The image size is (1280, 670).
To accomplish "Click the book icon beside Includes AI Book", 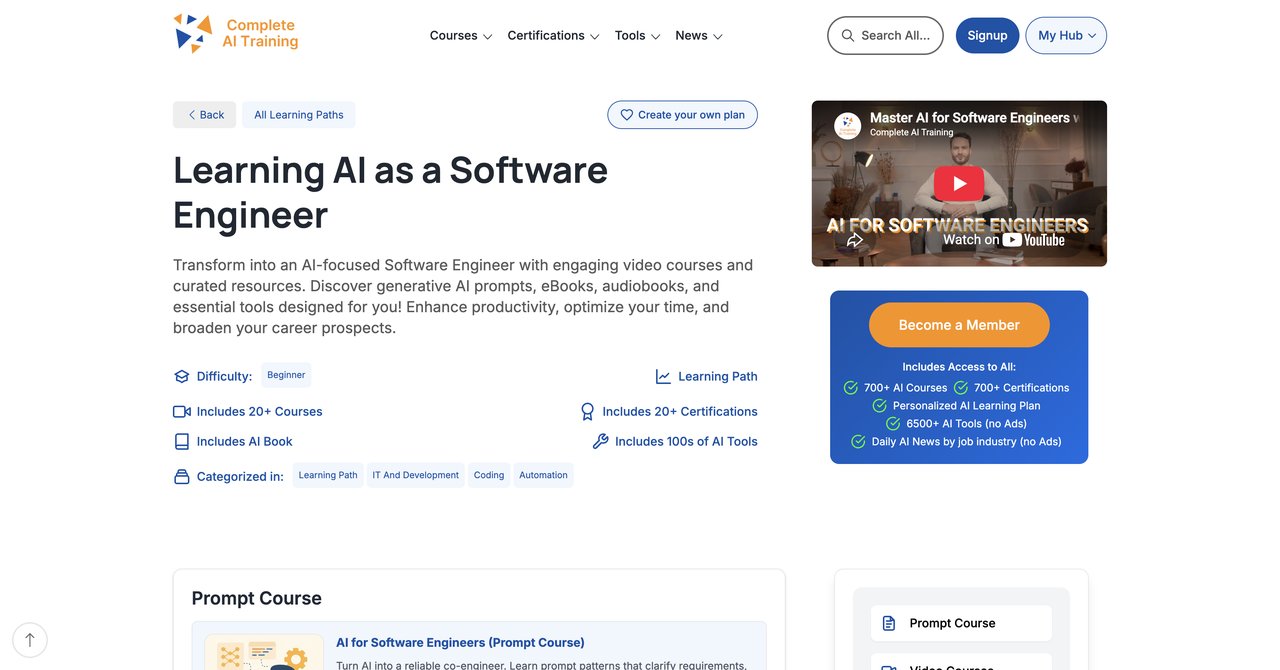I will point(182,441).
